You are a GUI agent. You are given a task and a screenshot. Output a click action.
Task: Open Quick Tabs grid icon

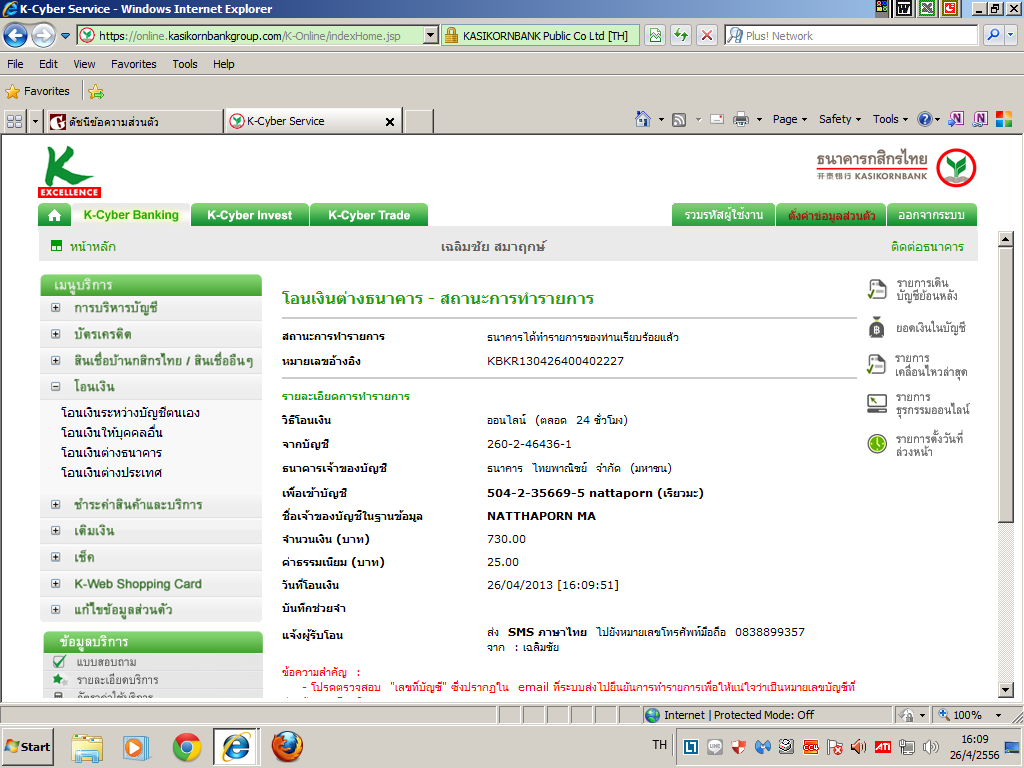click(x=14, y=121)
